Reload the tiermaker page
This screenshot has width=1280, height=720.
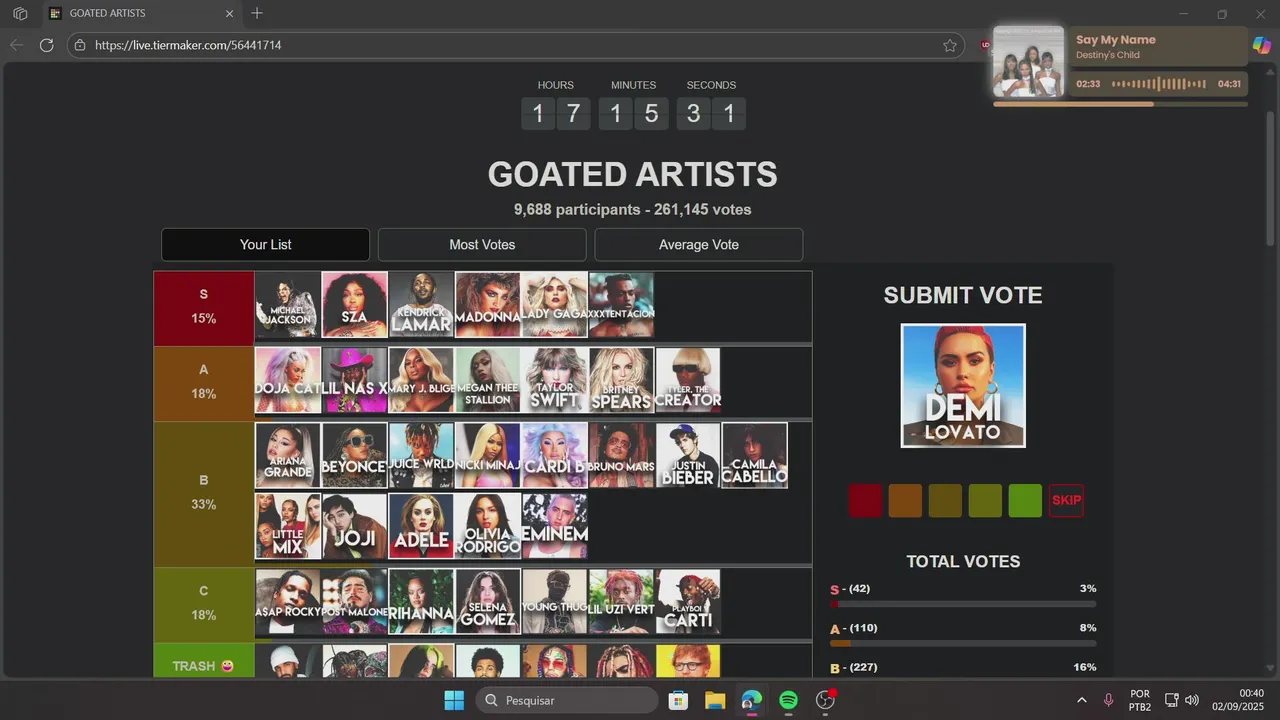coord(46,45)
